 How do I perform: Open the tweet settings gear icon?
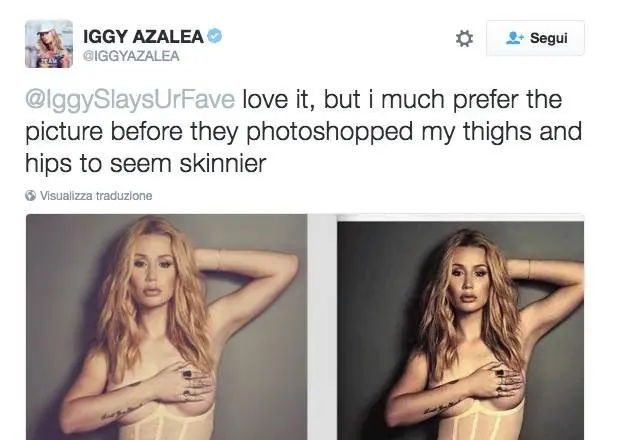point(464,38)
